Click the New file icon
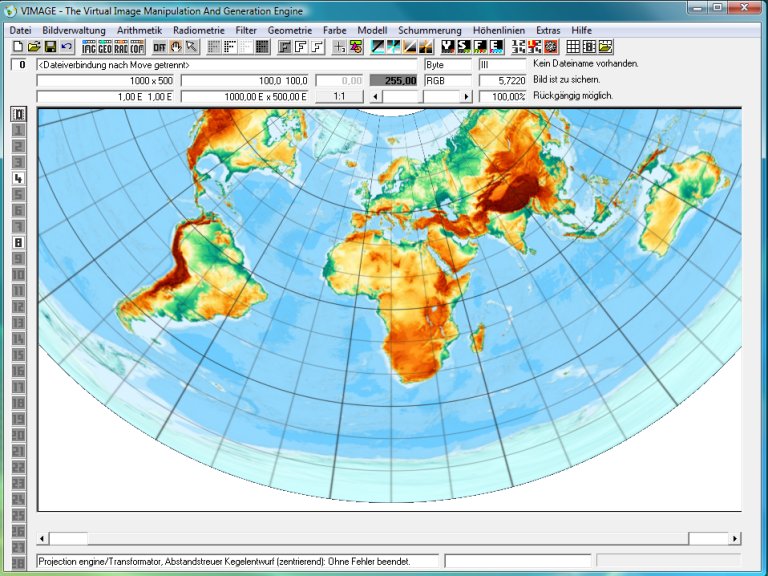This screenshot has height=576, width=768. pyautogui.click(x=17, y=47)
